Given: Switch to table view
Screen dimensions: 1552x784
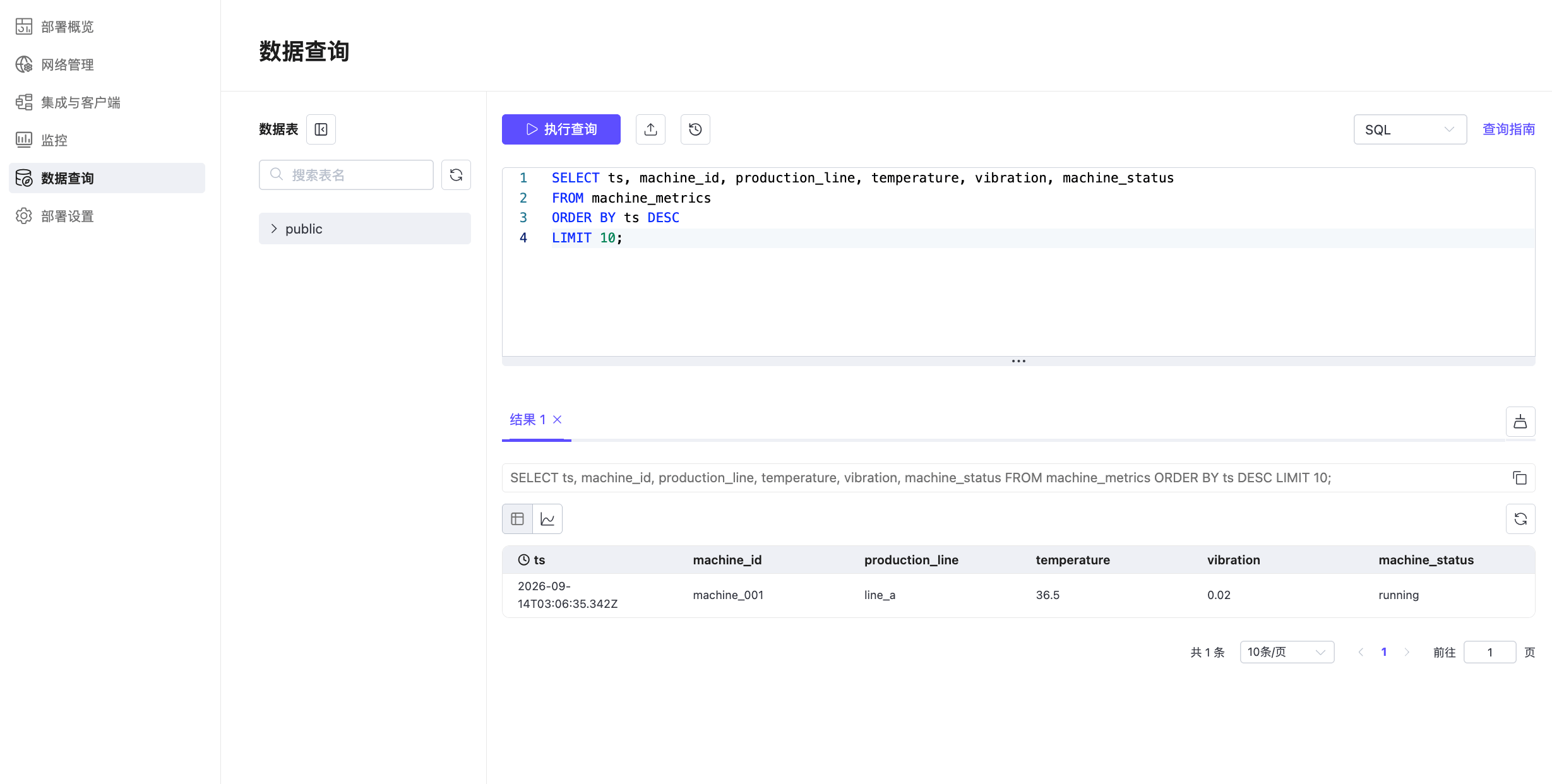Looking at the screenshot, I should pos(517,519).
